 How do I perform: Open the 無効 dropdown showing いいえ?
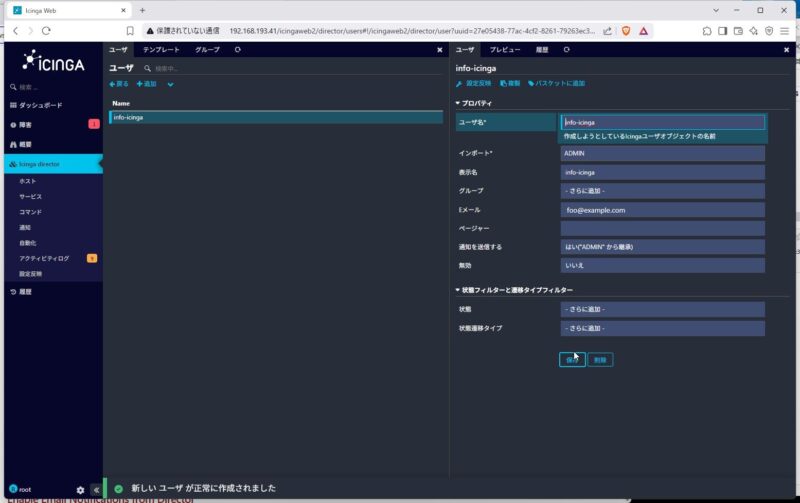(663, 265)
